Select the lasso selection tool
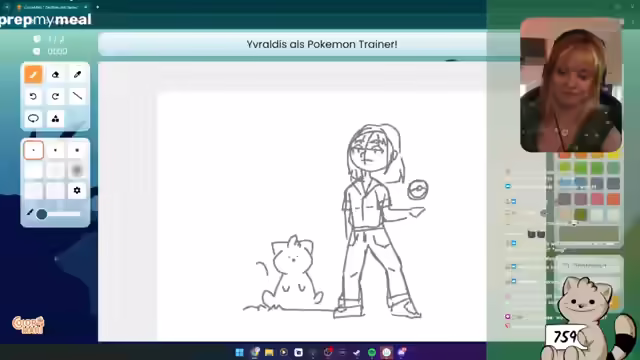This screenshot has height=360, width=640. click(33, 118)
